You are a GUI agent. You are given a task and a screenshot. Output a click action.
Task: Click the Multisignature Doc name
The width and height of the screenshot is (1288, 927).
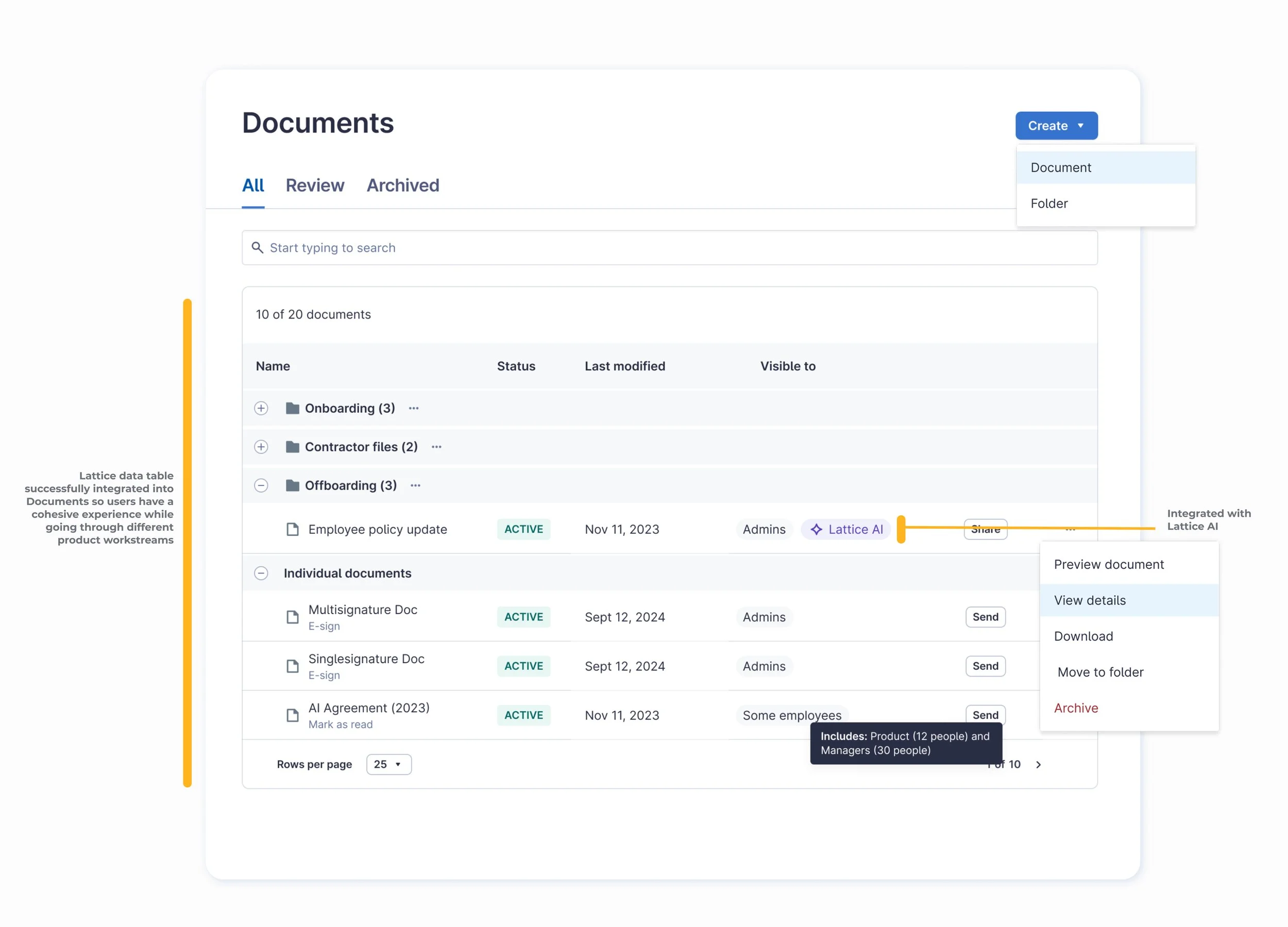363,610
